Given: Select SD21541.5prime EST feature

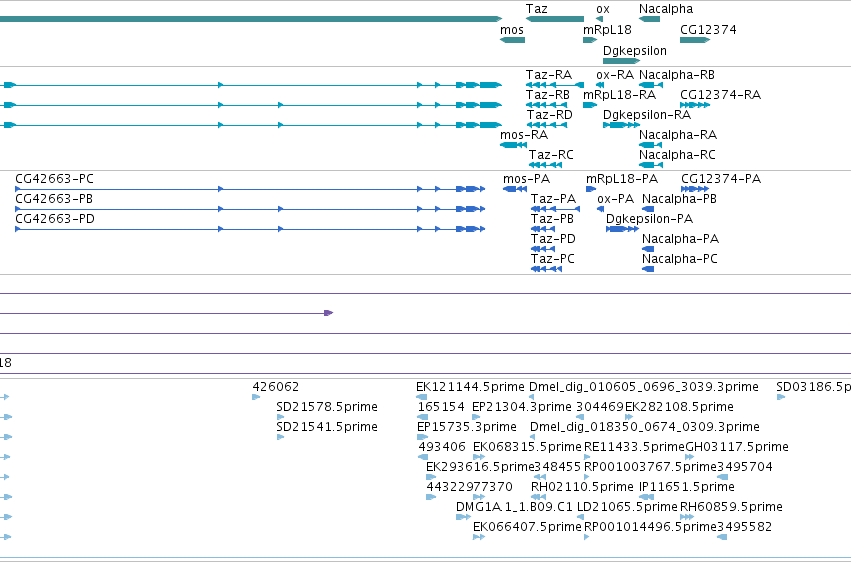Looking at the screenshot, I should coord(281,437).
